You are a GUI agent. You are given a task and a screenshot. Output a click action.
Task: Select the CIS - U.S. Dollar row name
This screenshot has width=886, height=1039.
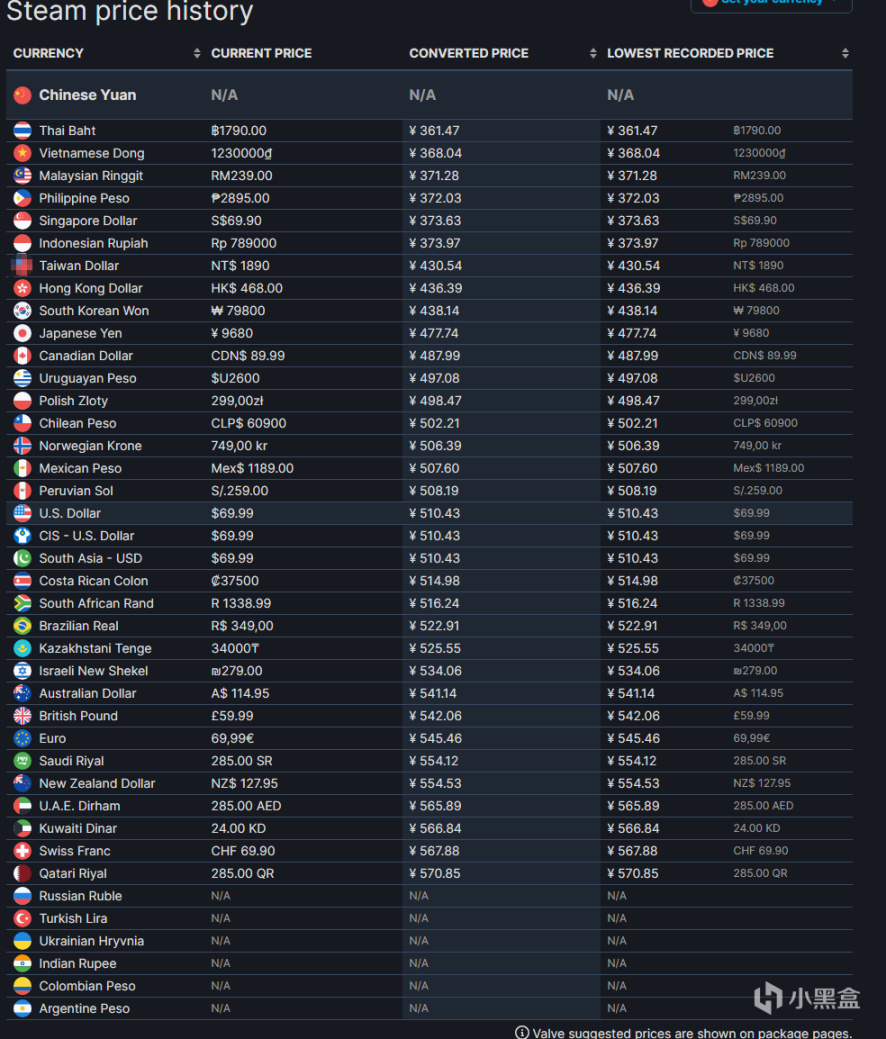87,536
